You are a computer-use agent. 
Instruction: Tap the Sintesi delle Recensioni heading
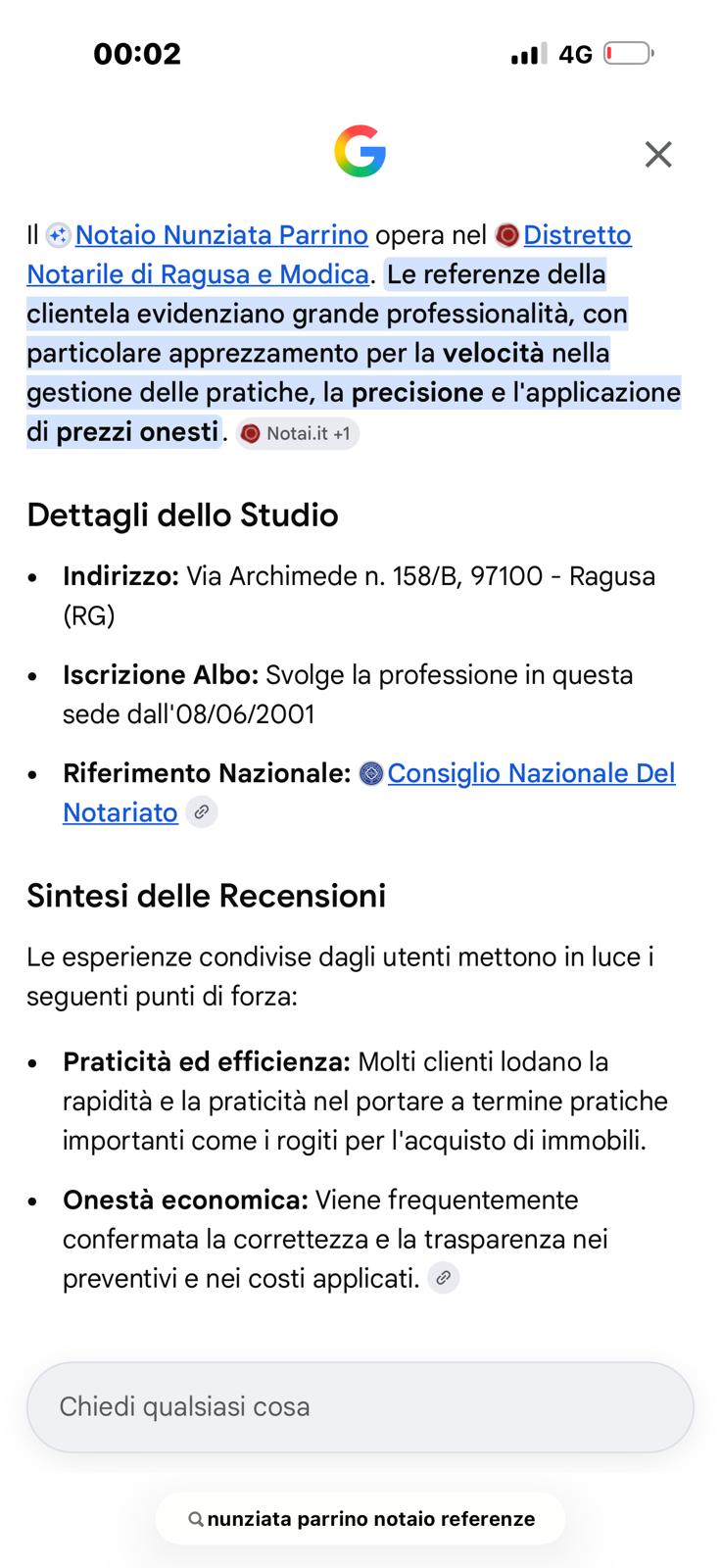click(206, 895)
